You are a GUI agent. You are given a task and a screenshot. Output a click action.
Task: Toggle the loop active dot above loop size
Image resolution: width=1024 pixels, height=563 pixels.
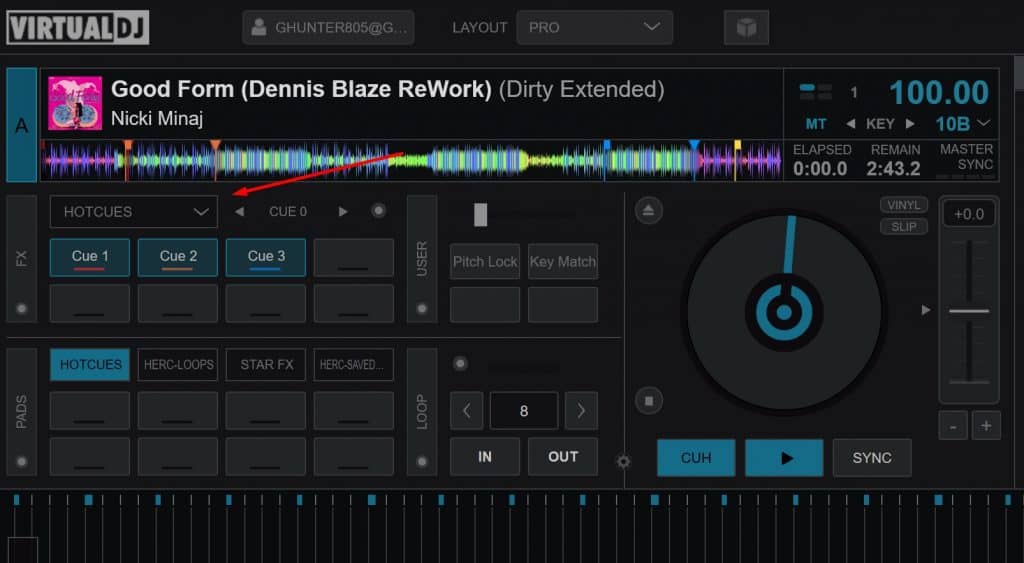tap(460, 363)
